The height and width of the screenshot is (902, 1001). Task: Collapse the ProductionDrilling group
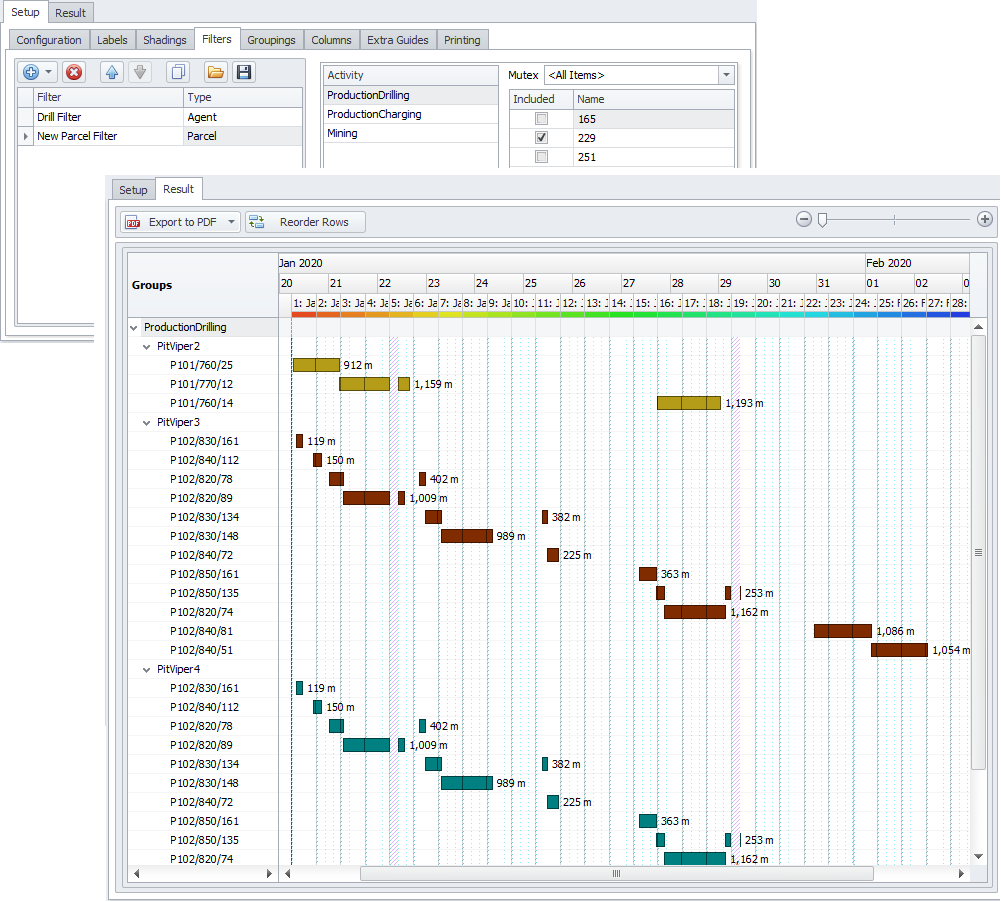coord(135,327)
